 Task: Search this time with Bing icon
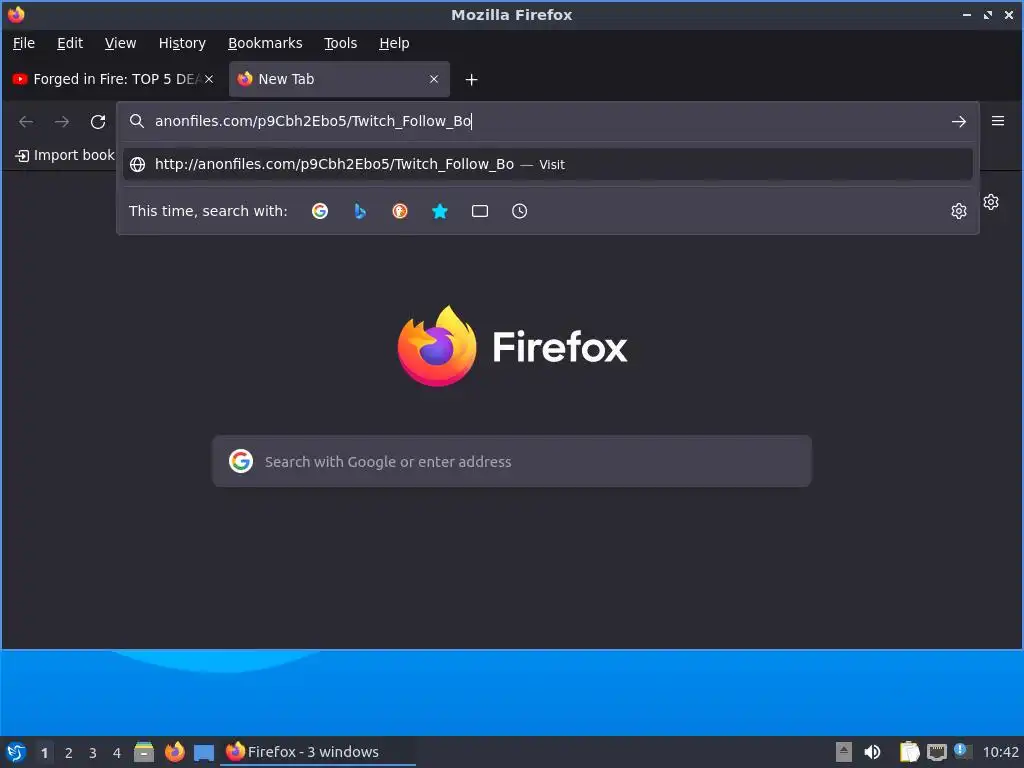[360, 211]
